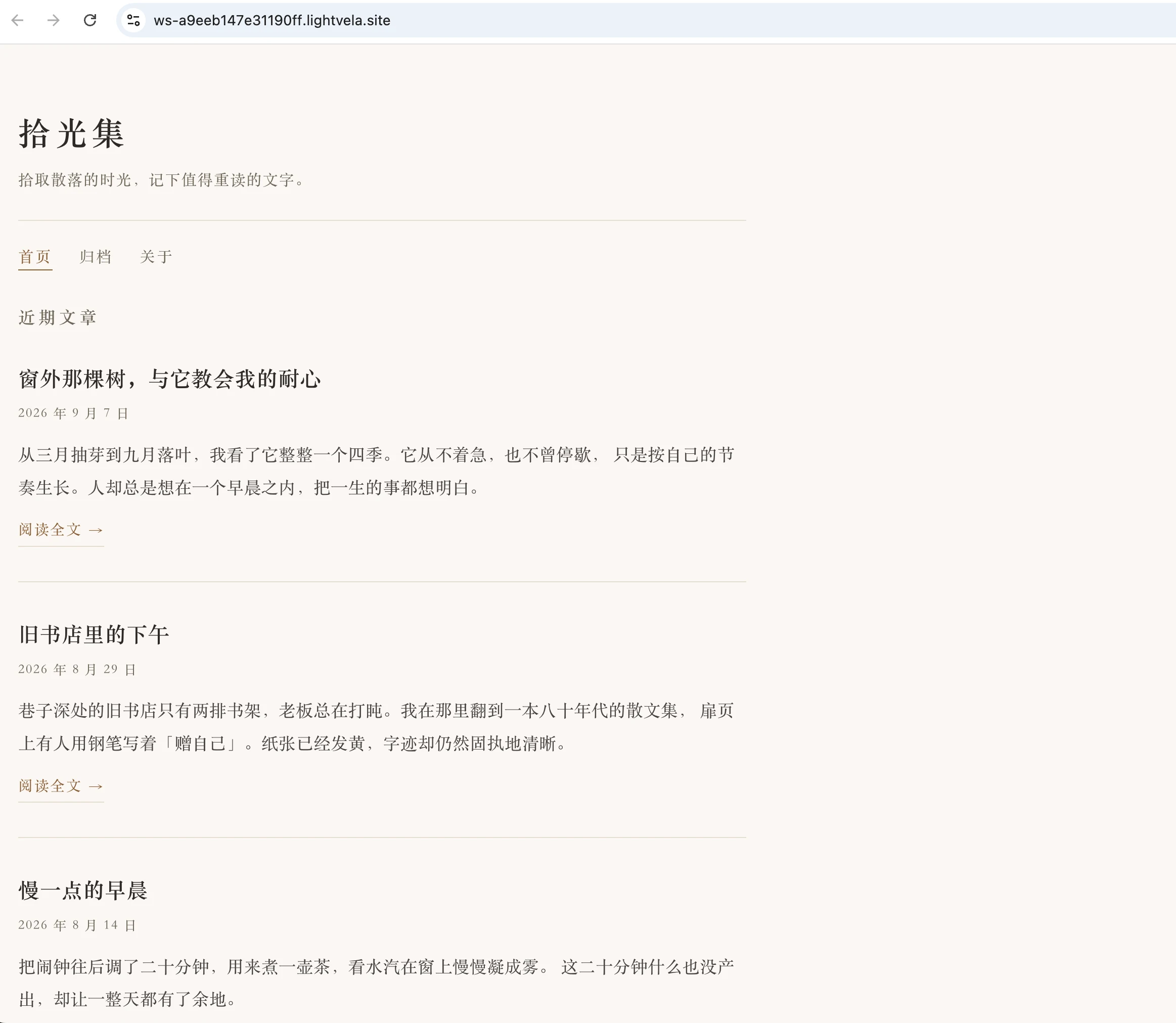Screen dimensions: 1176x1023
Task: Click the browser forward arrow
Action: pyautogui.click(x=53, y=21)
